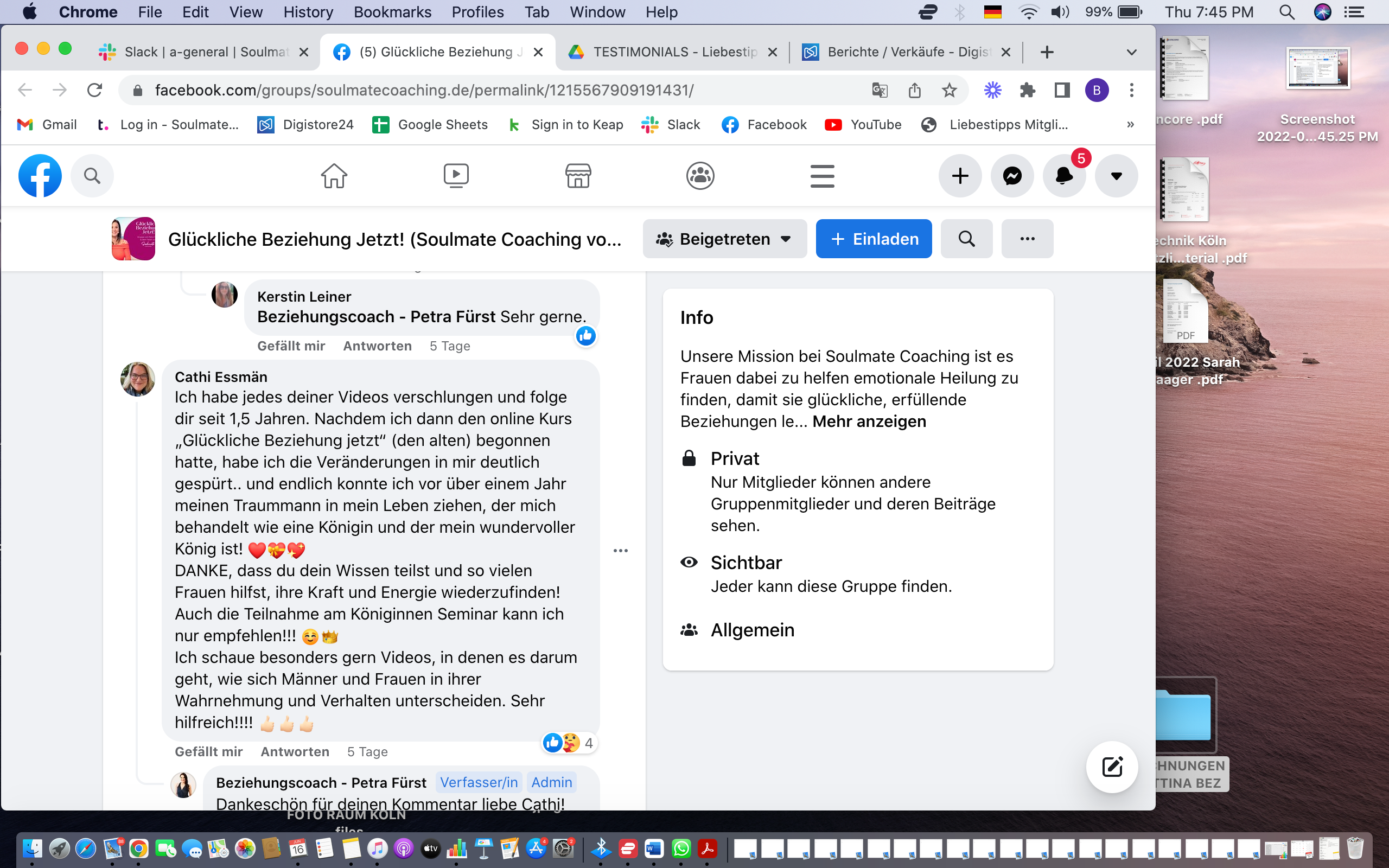Click the Einladen button
The width and height of the screenshot is (1389, 868).
[x=874, y=239]
